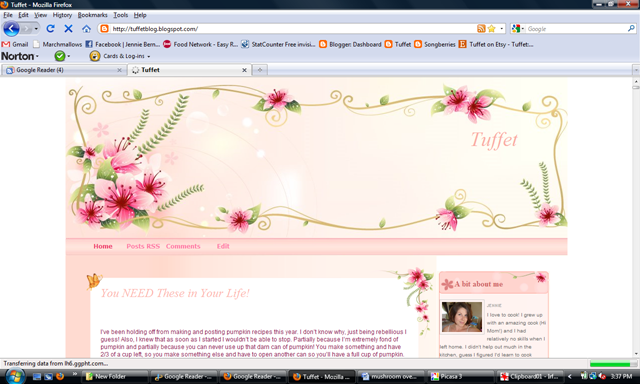Screen dimensions: 640x384
Task: Open the Edit menu
Action: 23,15
